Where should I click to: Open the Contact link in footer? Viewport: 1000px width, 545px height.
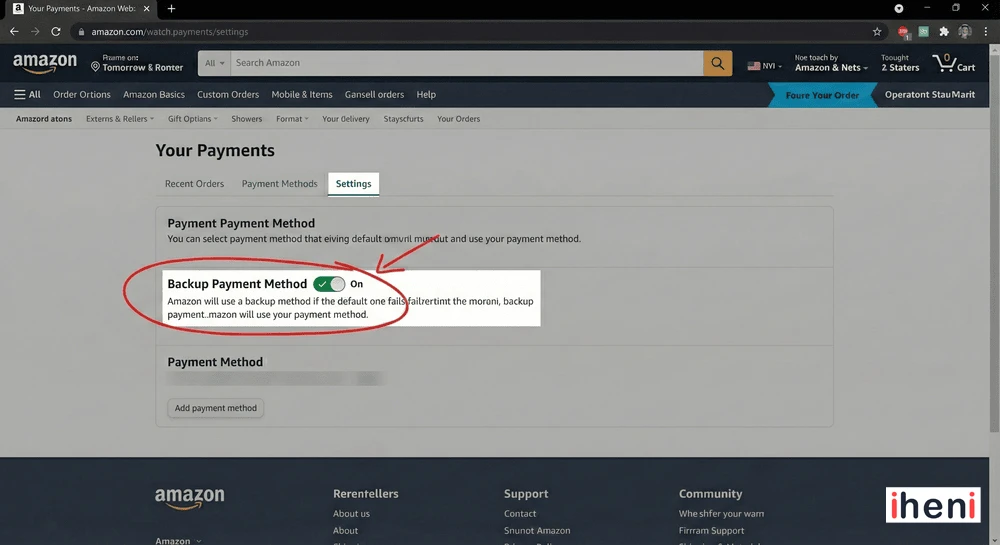pos(520,514)
